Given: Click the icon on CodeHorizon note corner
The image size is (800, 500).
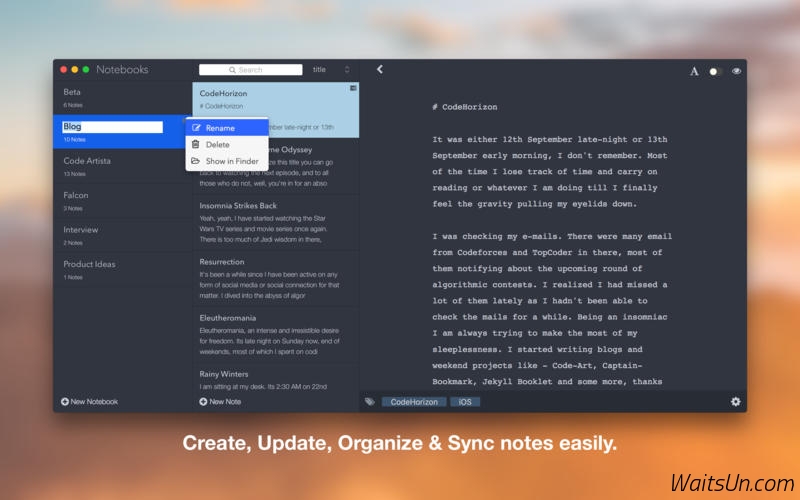Looking at the screenshot, I should point(353,88).
